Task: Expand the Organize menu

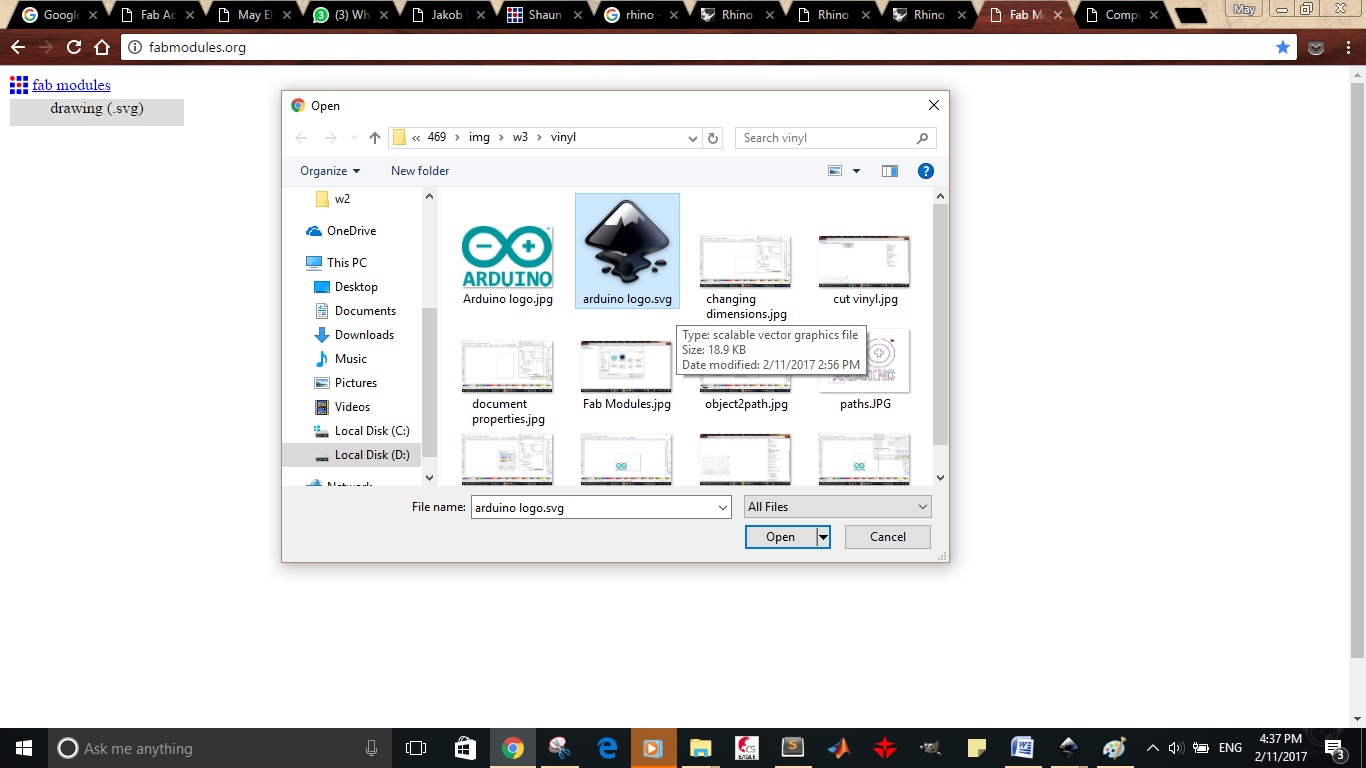Action: click(330, 171)
